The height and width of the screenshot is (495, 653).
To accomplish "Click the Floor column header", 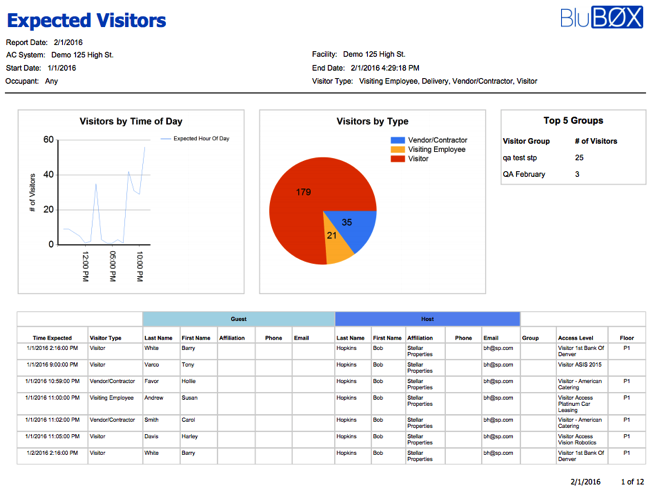I will point(626,338).
